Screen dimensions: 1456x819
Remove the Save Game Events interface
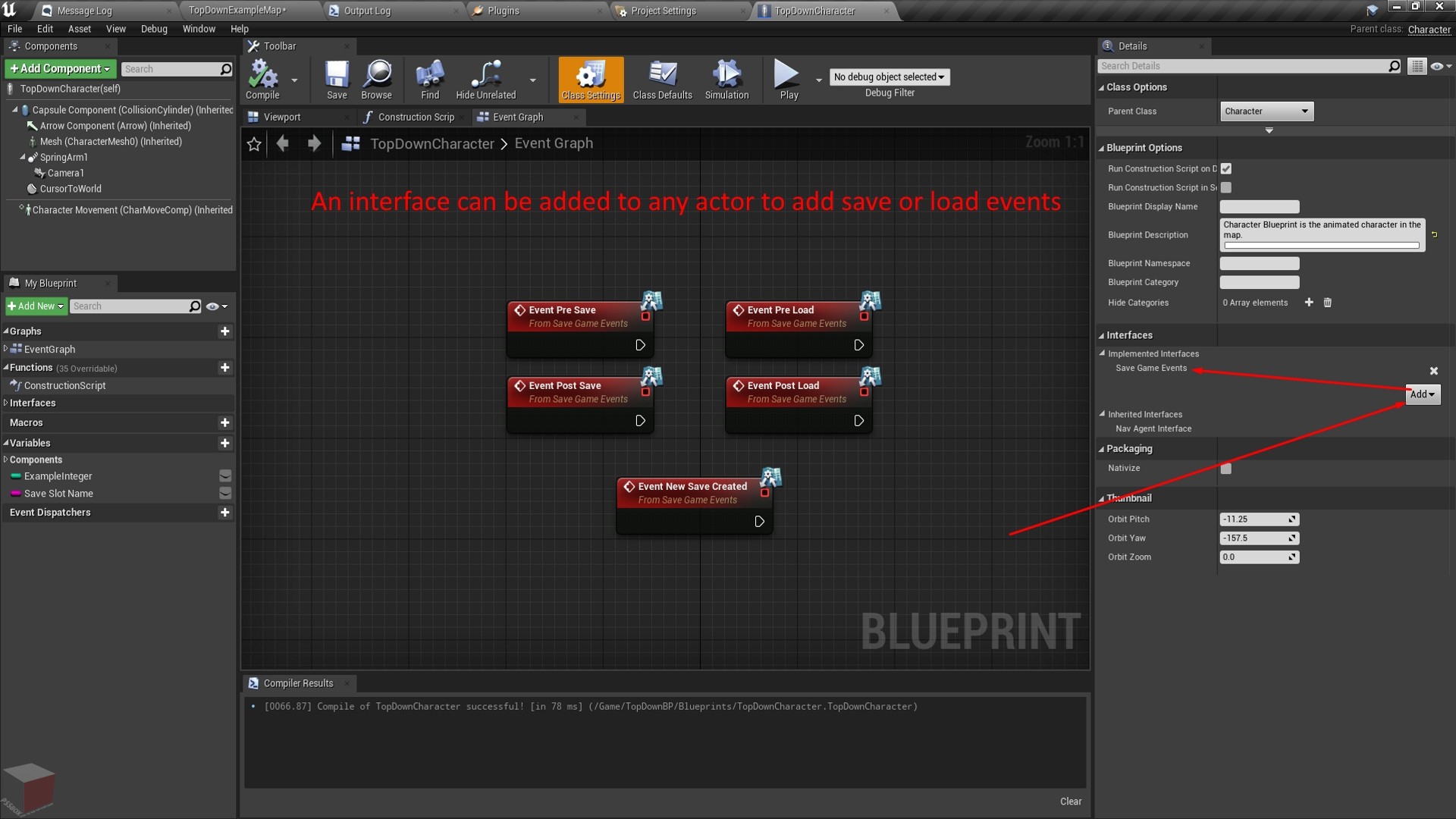click(x=1434, y=371)
